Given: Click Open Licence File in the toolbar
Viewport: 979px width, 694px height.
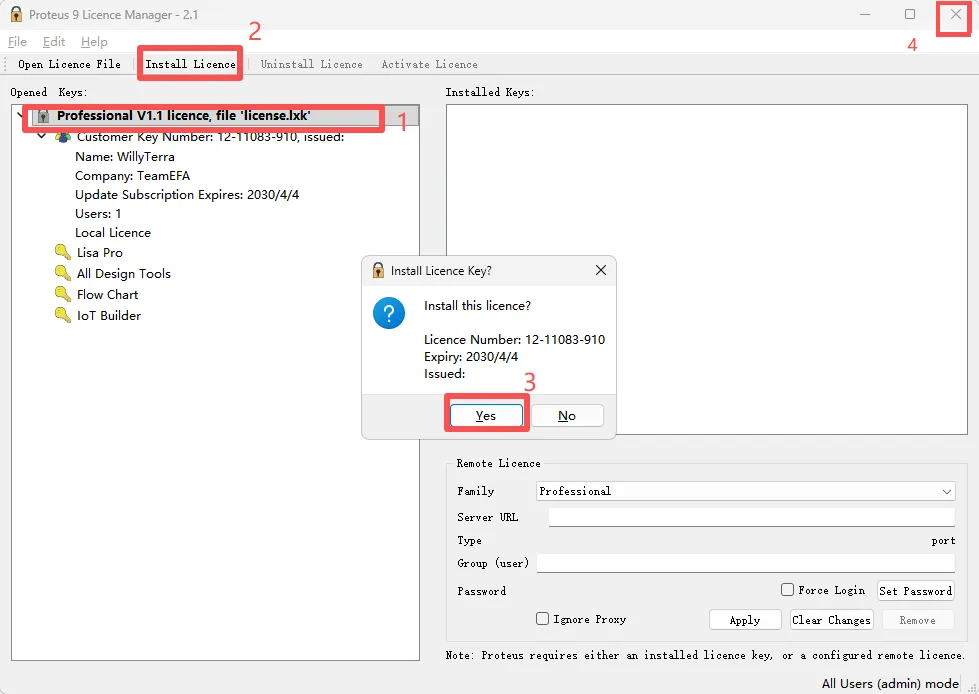Looking at the screenshot, I should (x=69, y=64).
